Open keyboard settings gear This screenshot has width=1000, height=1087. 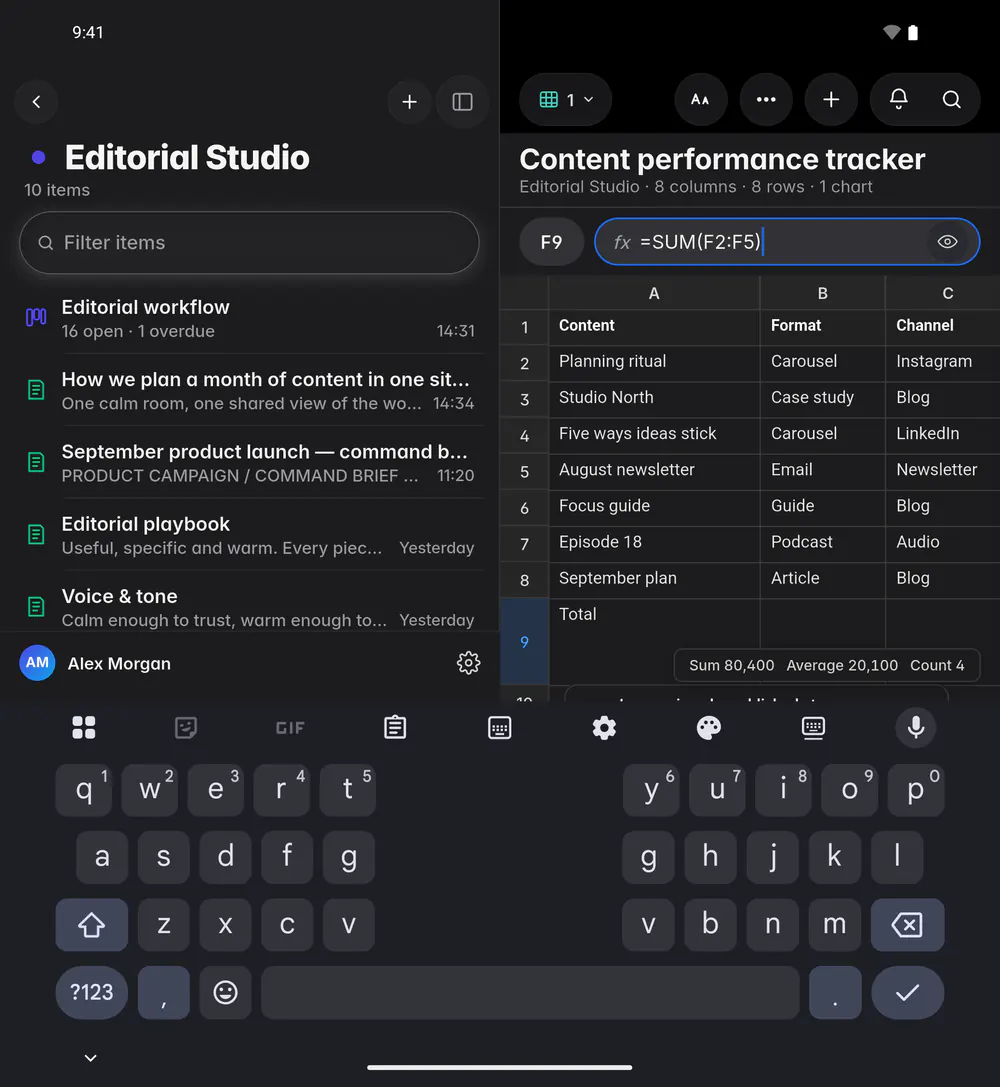604,728
